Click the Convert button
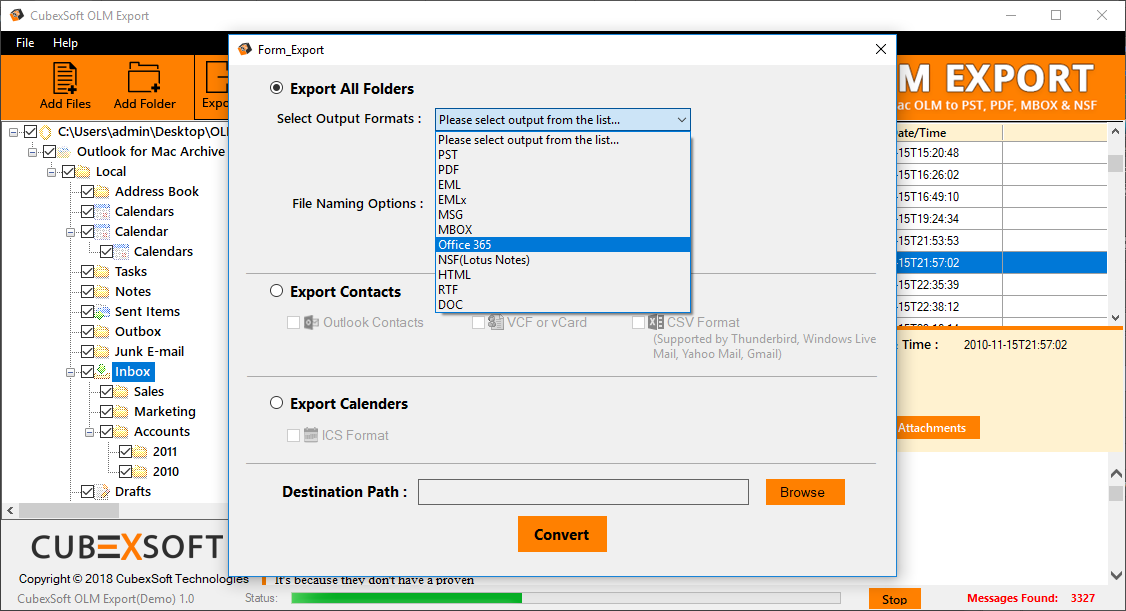The height and width of the screenshot is (611, 1126). point(562,534)
